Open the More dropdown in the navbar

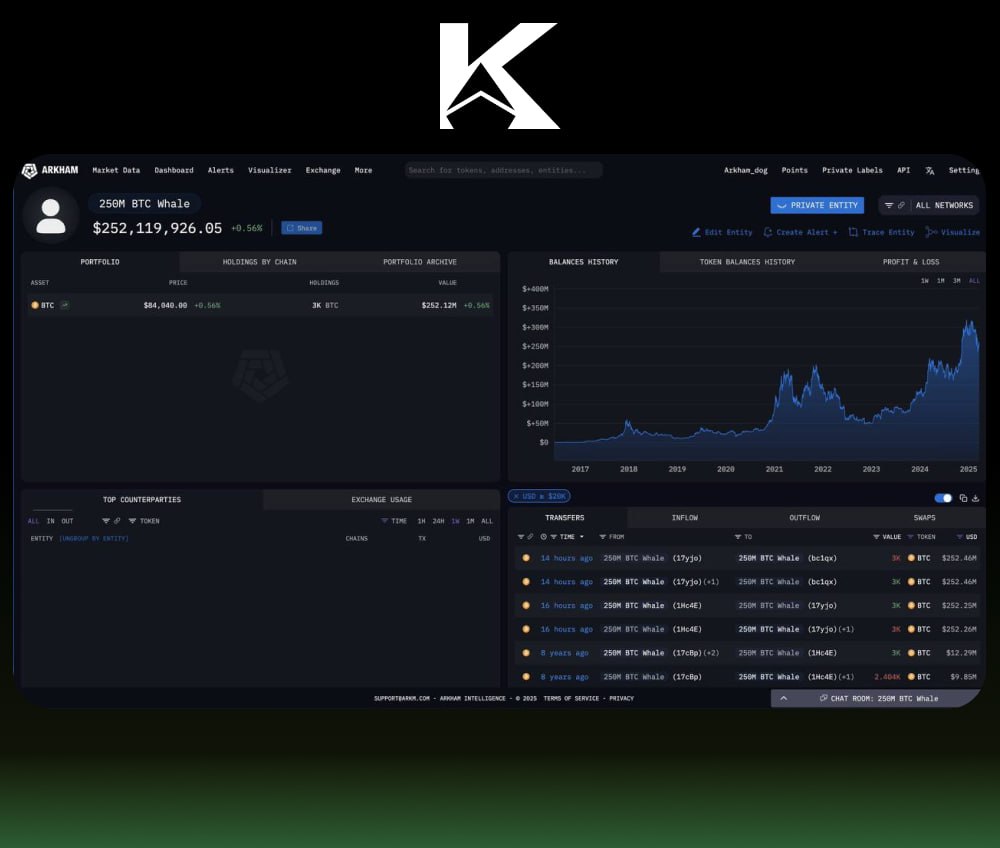tap(364, 170)
